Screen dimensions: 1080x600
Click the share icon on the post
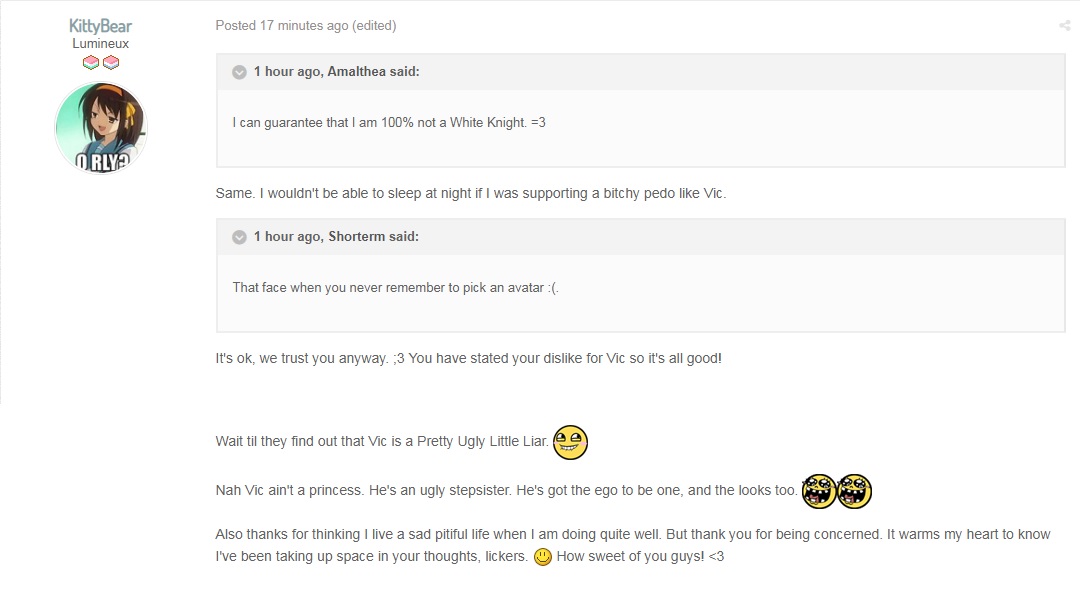click(x=1064, y=26)
